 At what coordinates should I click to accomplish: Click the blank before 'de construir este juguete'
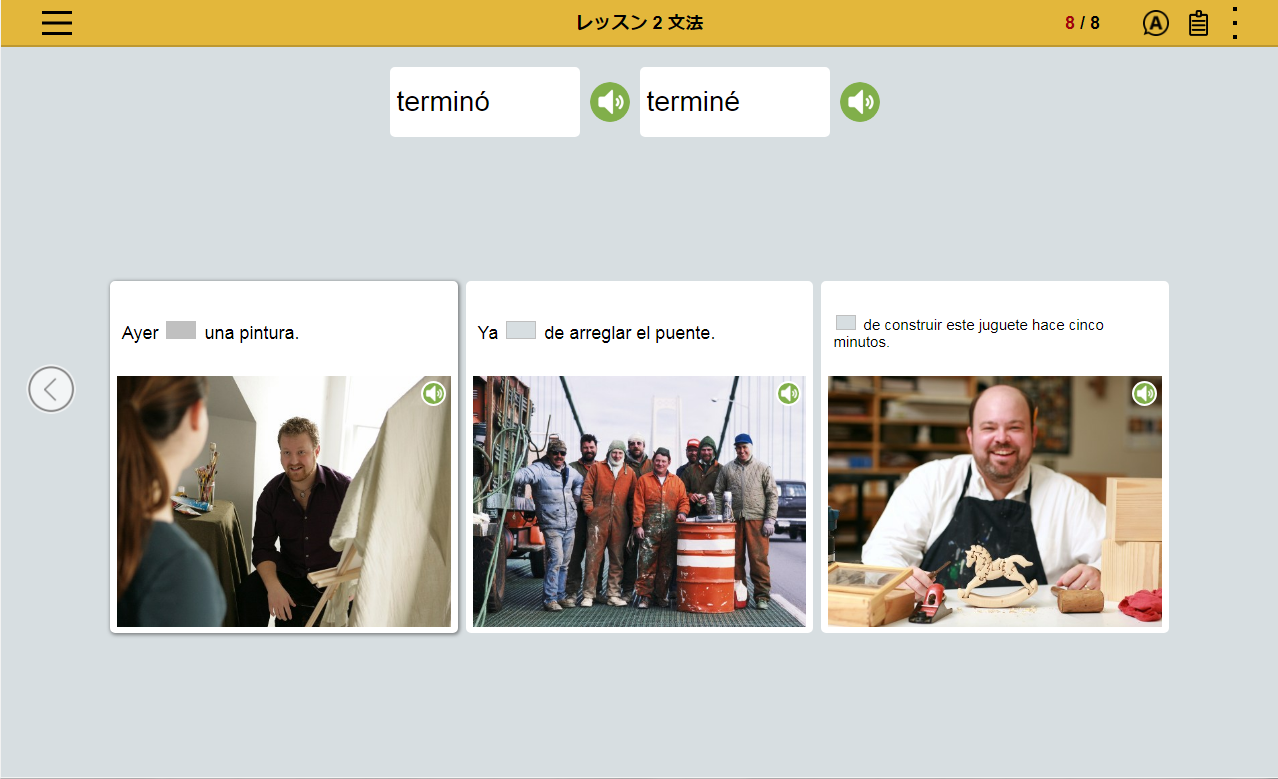click(x=846, y=322)
